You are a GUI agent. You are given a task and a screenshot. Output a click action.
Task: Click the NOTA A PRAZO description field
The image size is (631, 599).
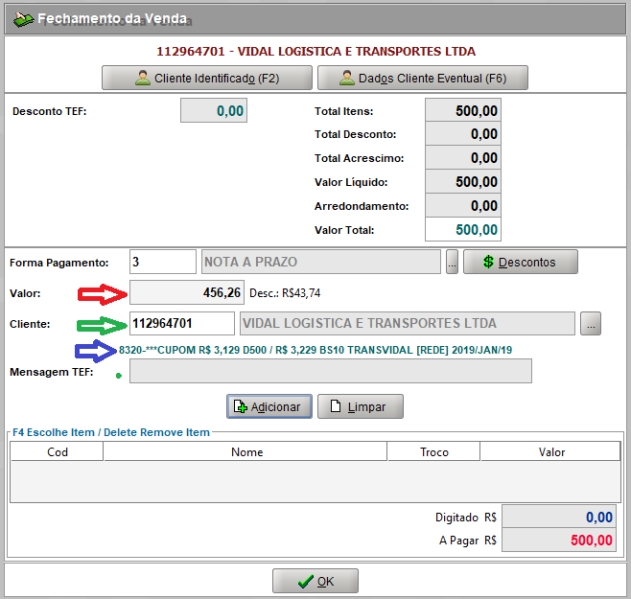pyautogui.click(x=320, y=262)
